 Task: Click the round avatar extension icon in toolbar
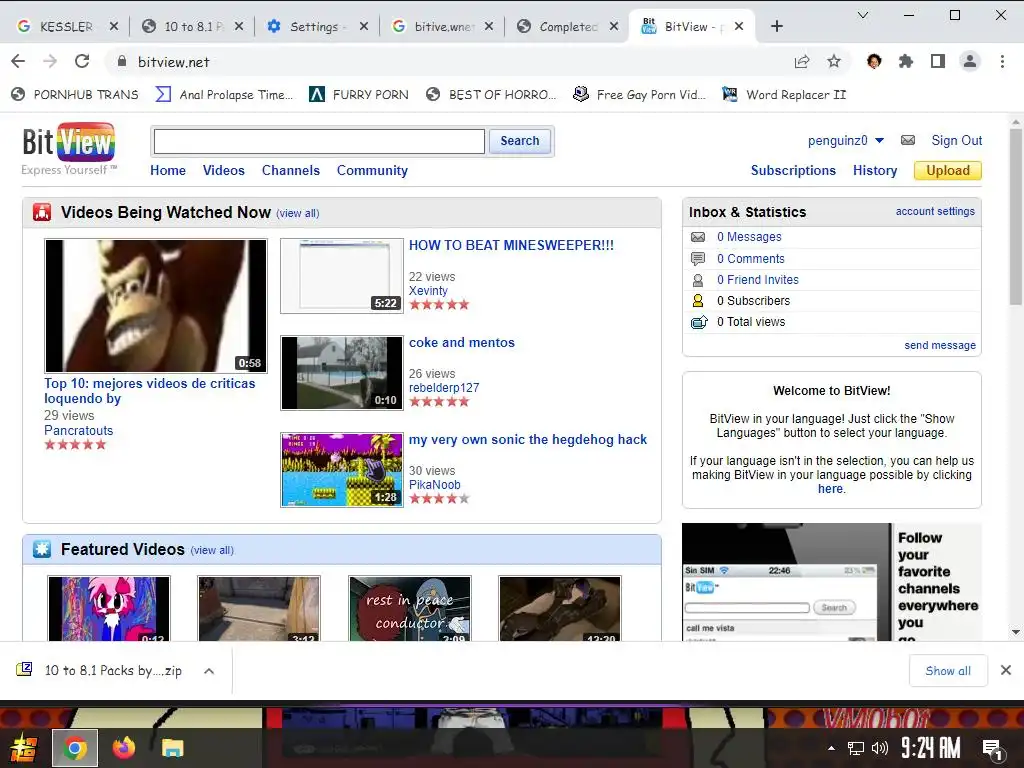click(x=874, y=61)
